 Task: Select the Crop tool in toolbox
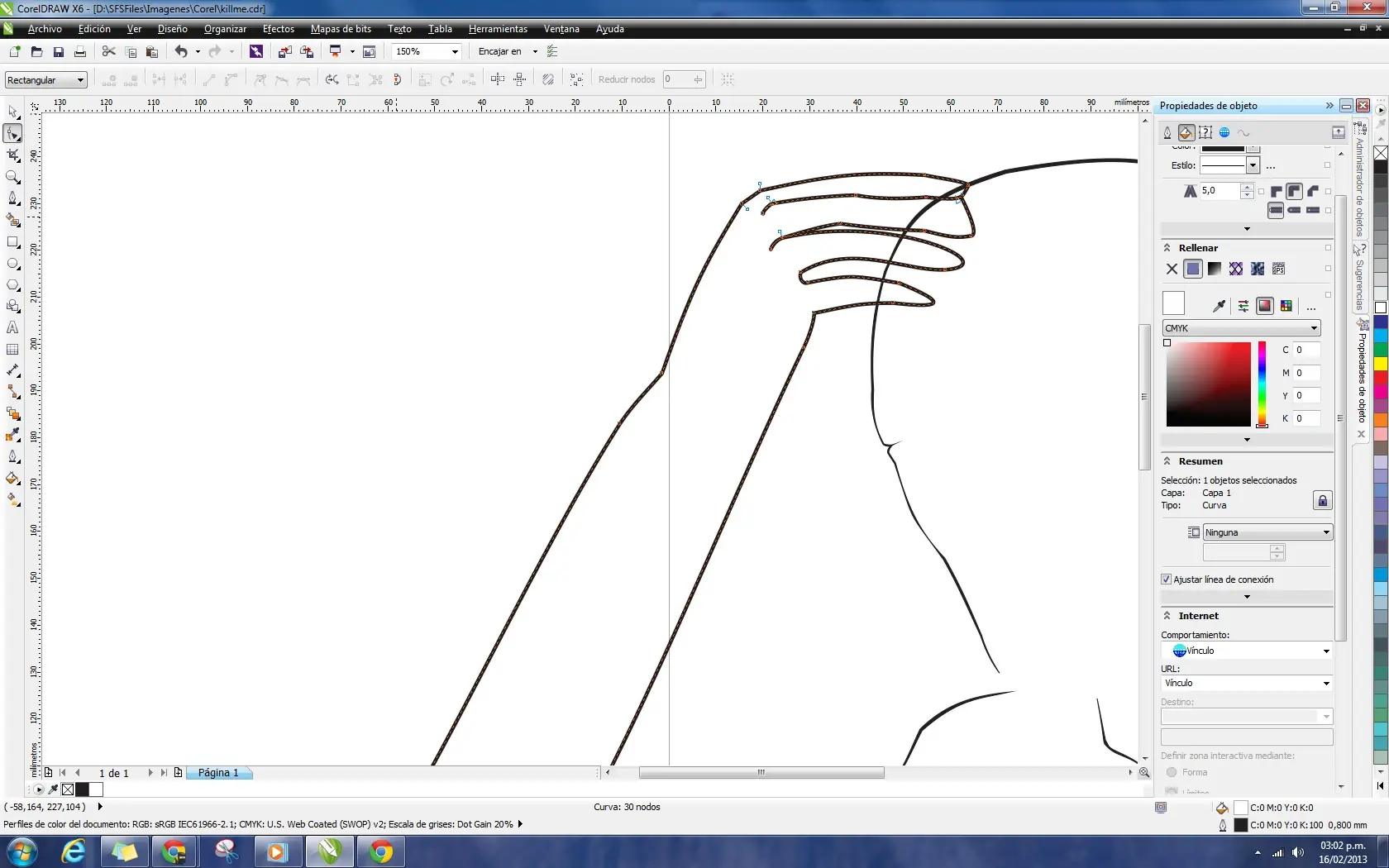tap(12, 155)
